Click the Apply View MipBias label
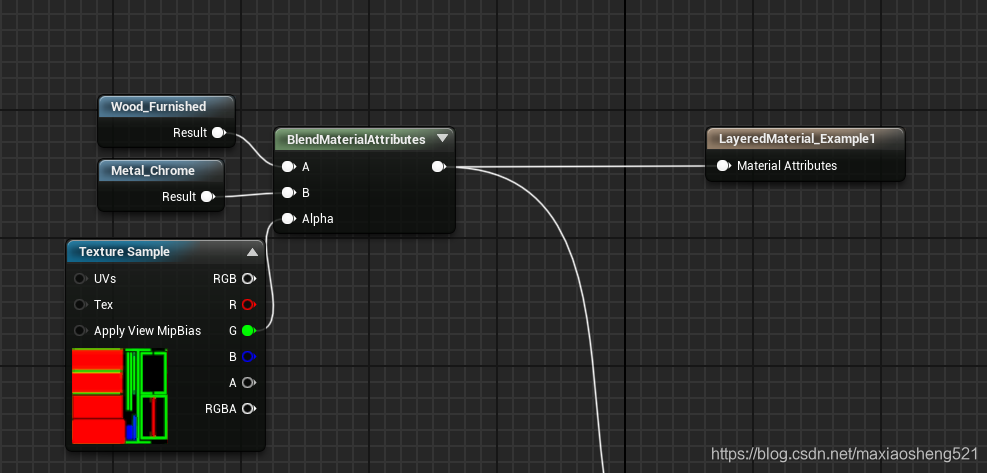 [147, 331]
